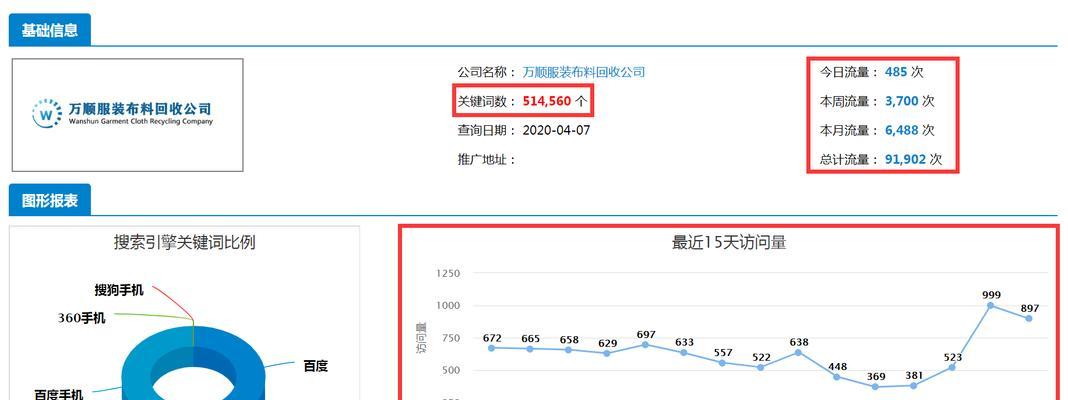Select the query date 2020-04-07
Viewport: 1068px width, 400px height.
click(556, 130)
